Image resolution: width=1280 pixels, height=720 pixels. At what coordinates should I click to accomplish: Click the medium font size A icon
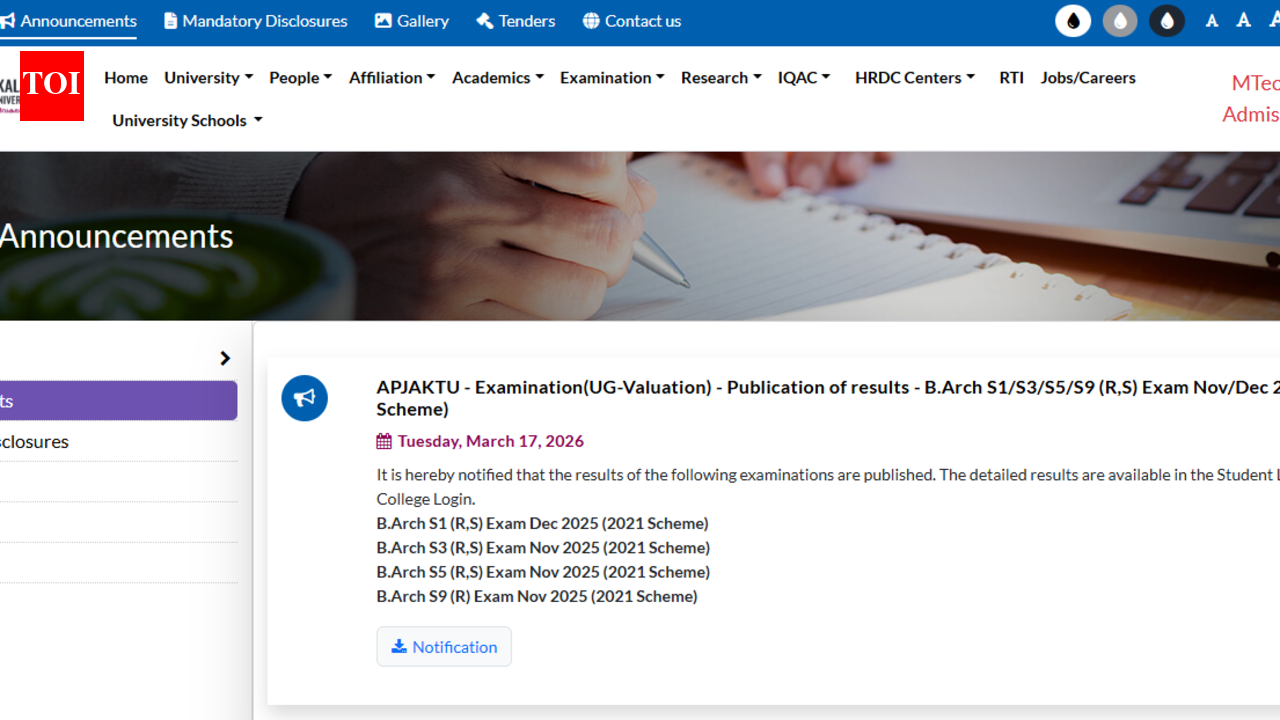[1243, 21]
